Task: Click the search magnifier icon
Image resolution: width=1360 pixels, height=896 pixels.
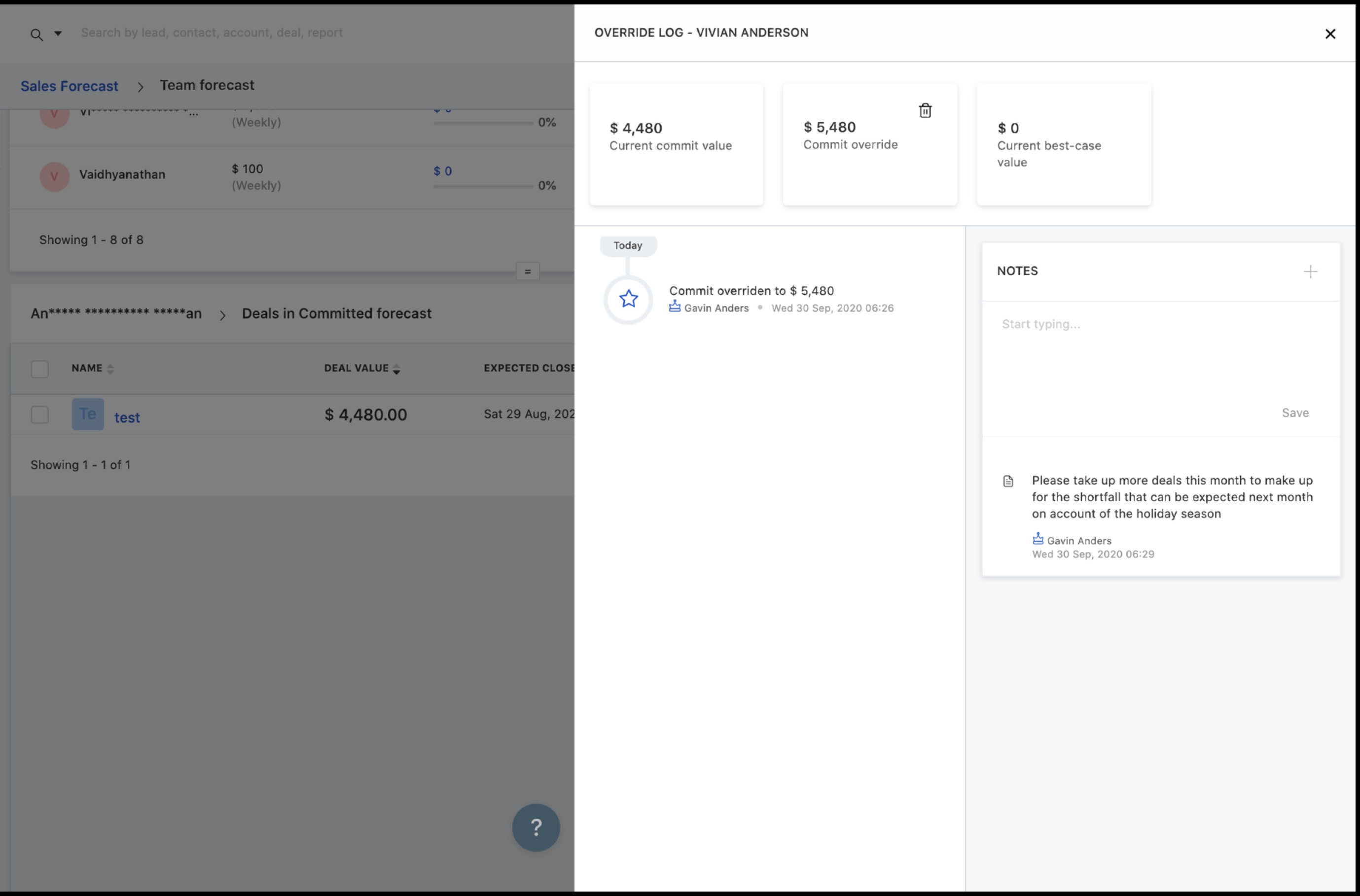Action: coord(36,35)
